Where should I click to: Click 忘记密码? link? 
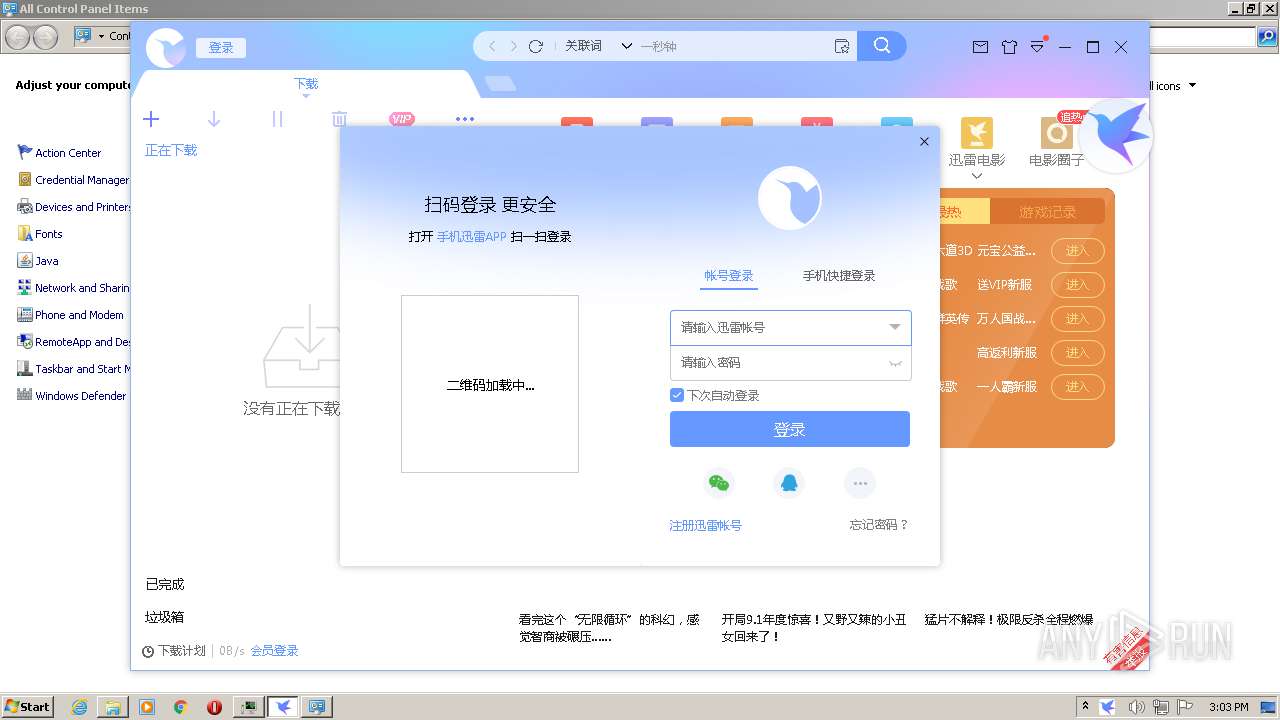click(x=879, y=525)
